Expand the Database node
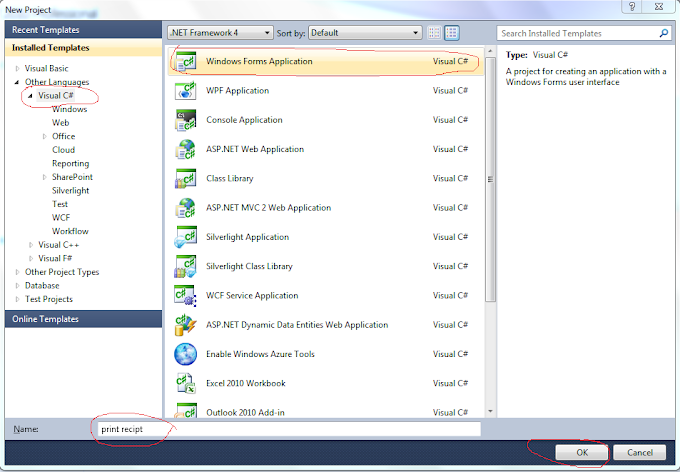 coord(17,286)
